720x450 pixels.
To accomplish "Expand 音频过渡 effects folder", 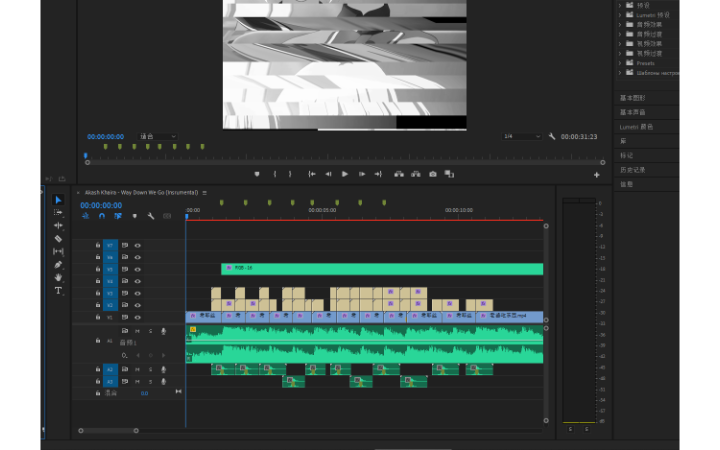I will 620,34.
